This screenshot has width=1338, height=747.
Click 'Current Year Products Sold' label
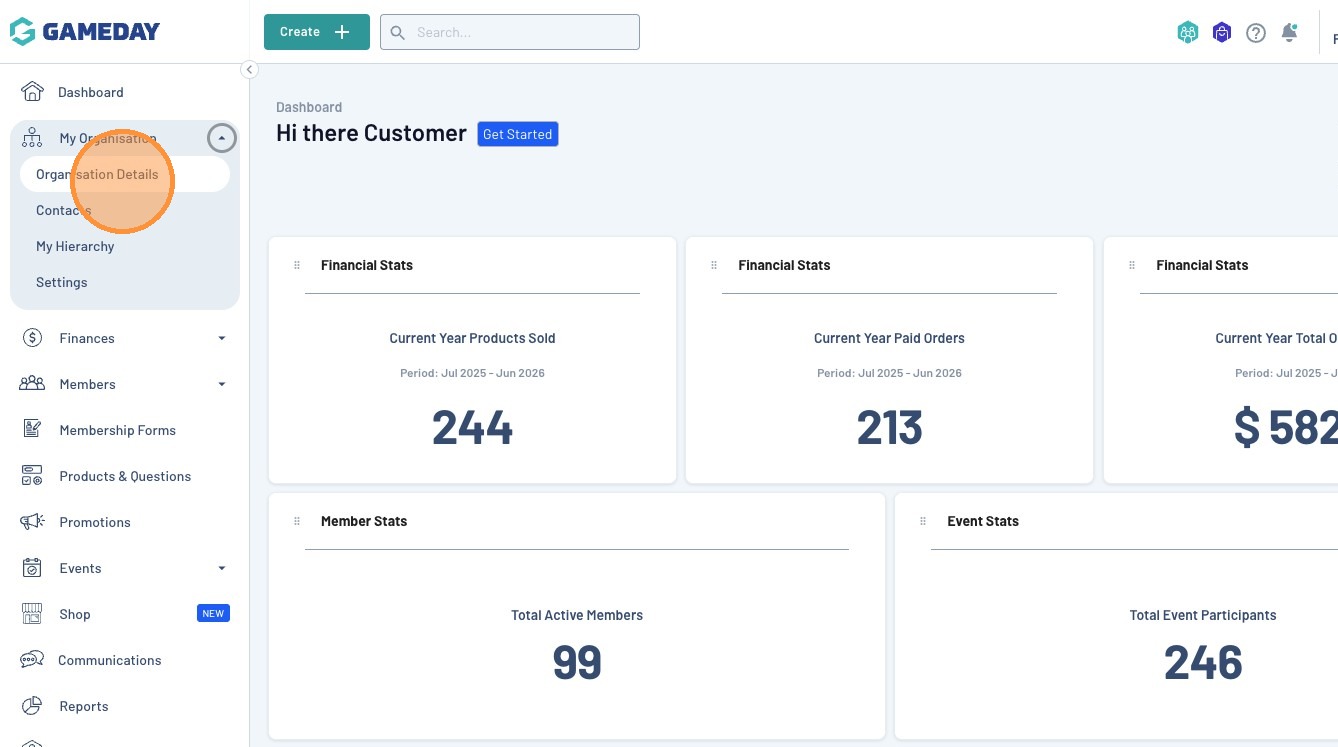point(472,338)
